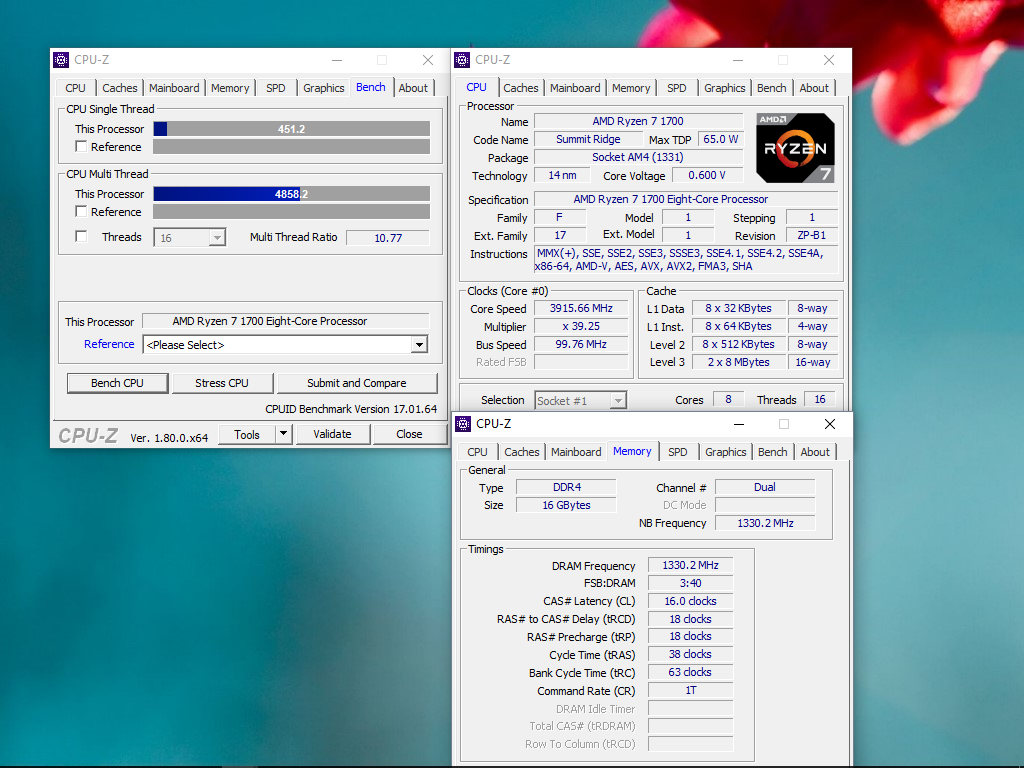Click the single thread score bar showing 451.2
This screenshot has width=1024, height=768.
291,129
